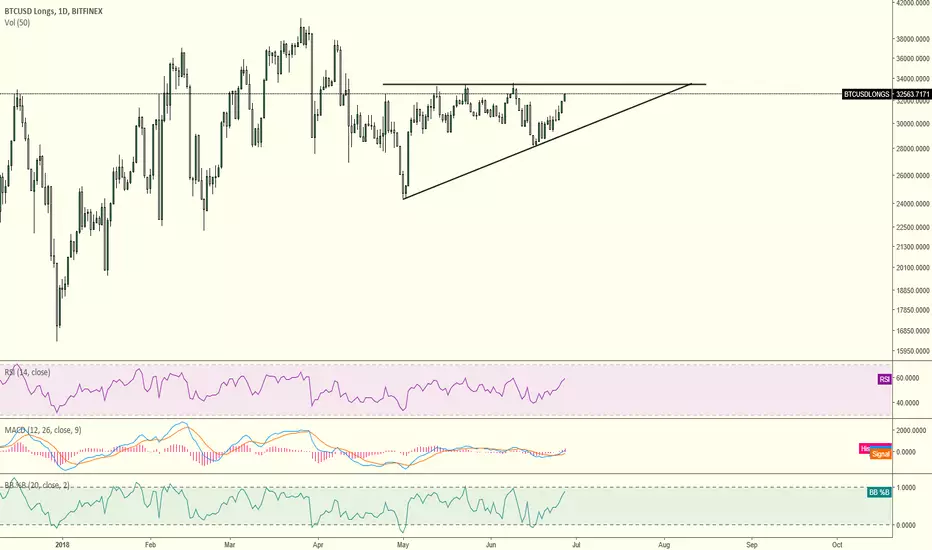The image size is (932, 550).
Task: Click the 22500.0000 price axis label
Action: (x=913, y=227)
